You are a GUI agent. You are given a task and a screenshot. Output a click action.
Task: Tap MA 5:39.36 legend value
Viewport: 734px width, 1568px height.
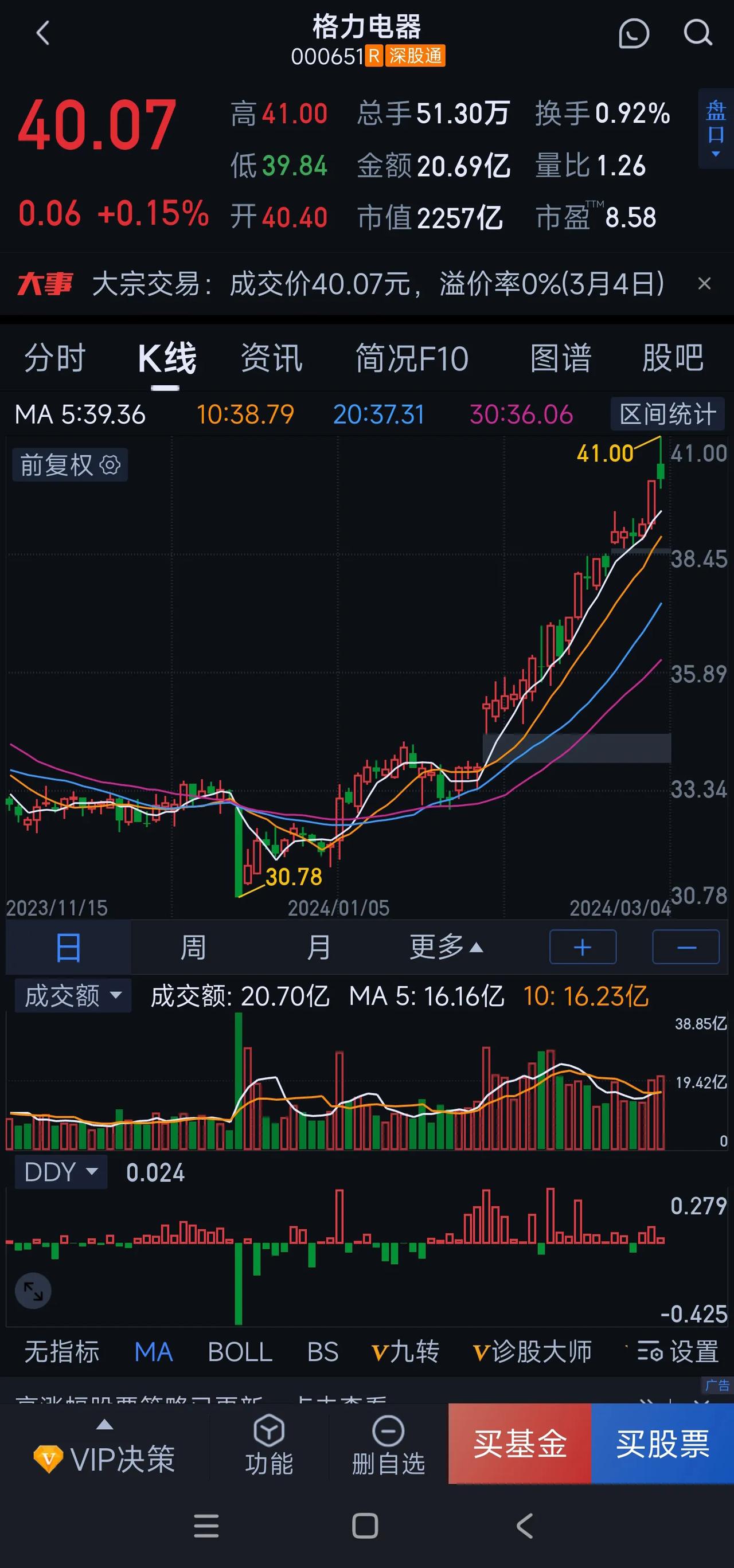[x=80, y=415]
